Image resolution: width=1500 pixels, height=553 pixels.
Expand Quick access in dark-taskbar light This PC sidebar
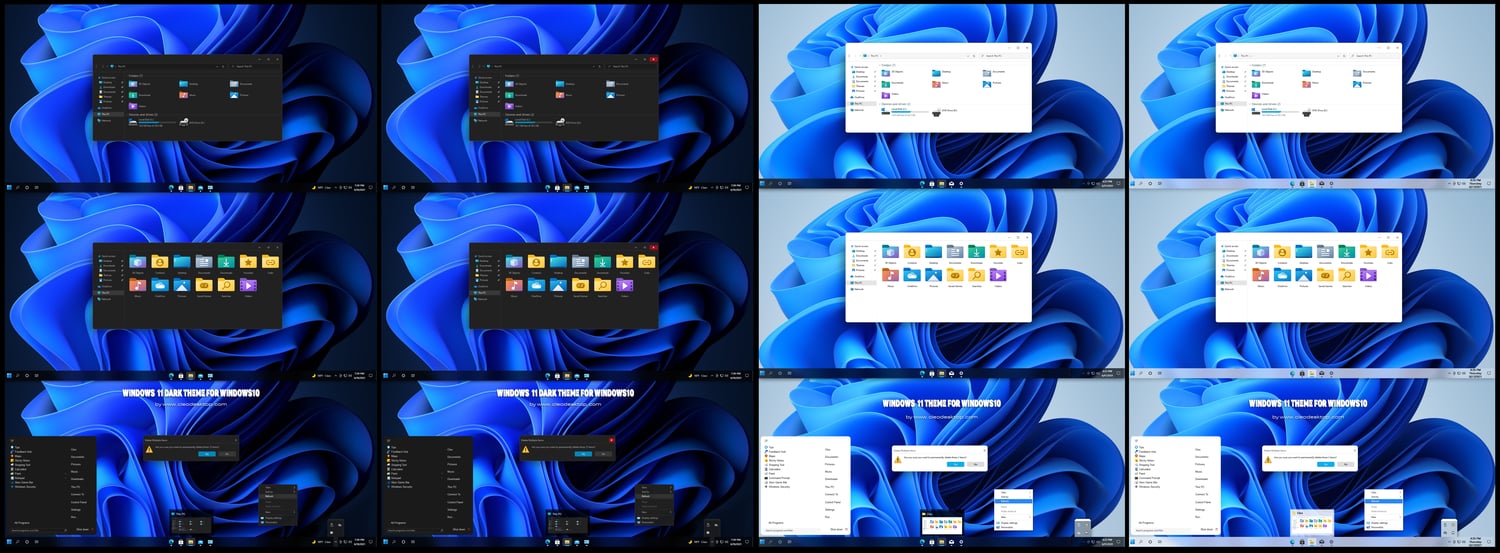pyautogui.click(x=859, y=67)
